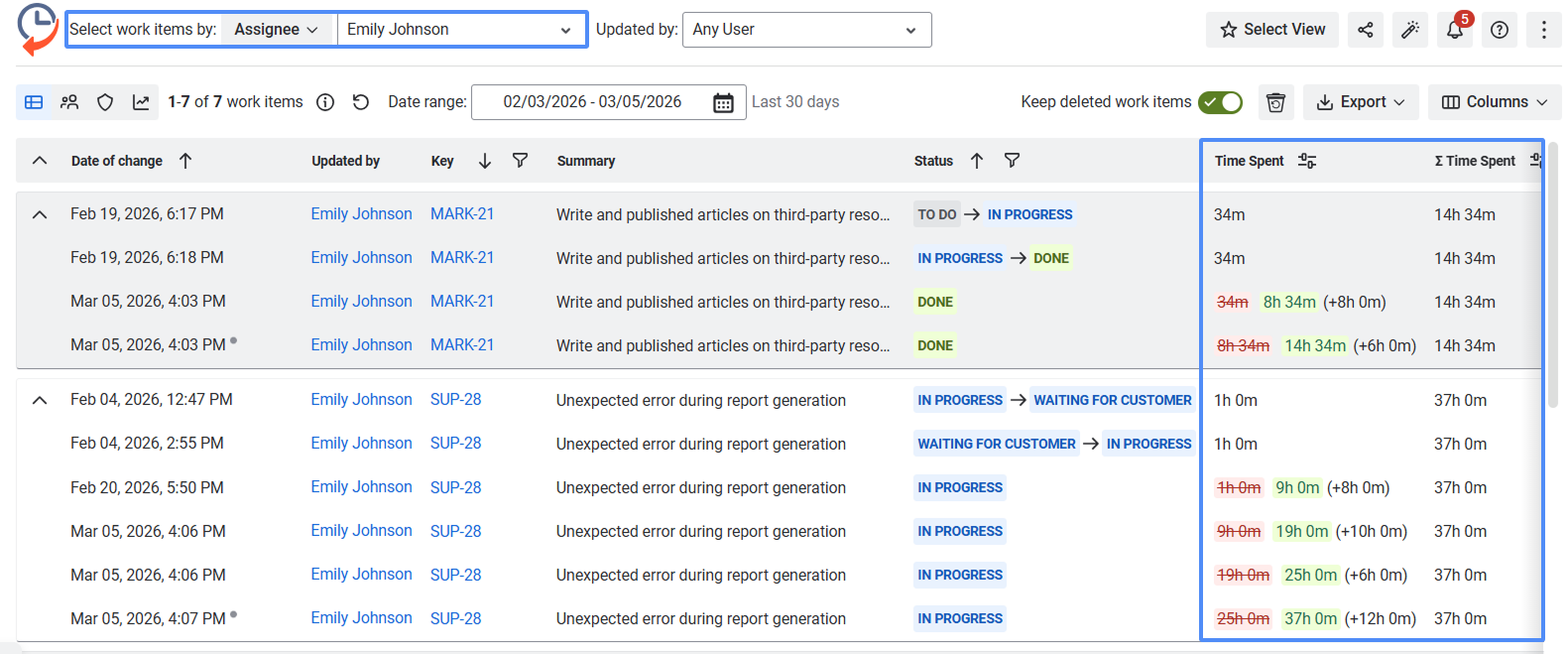Click the refresh reload icon
The image size is (1568, 654).
pyautogui.click(x=361, y=102)
